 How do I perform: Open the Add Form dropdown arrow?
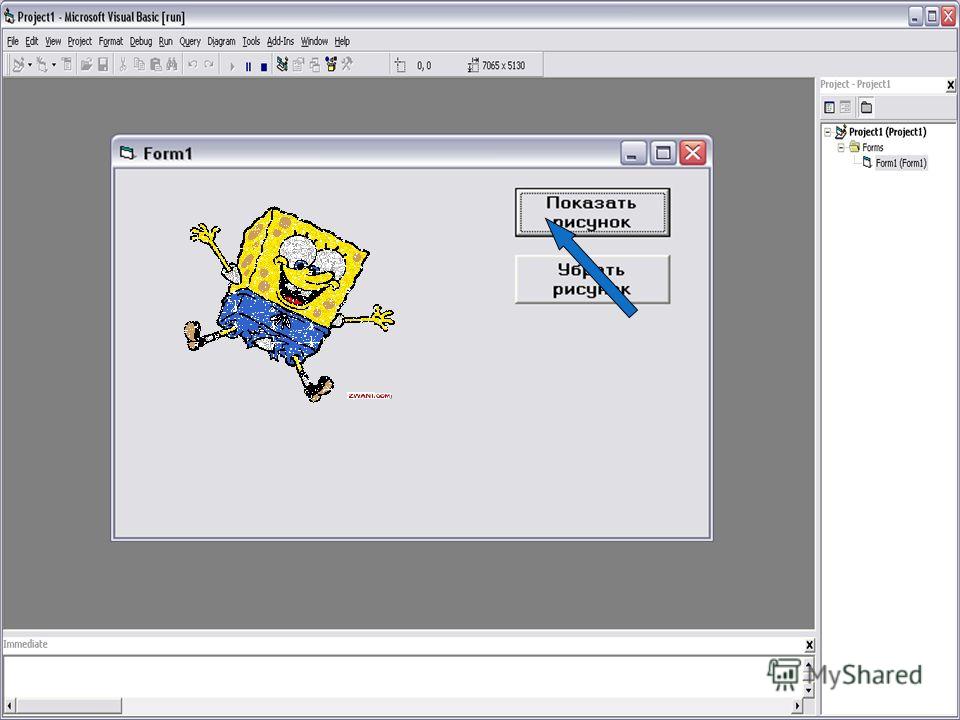[x=54, y=65]
